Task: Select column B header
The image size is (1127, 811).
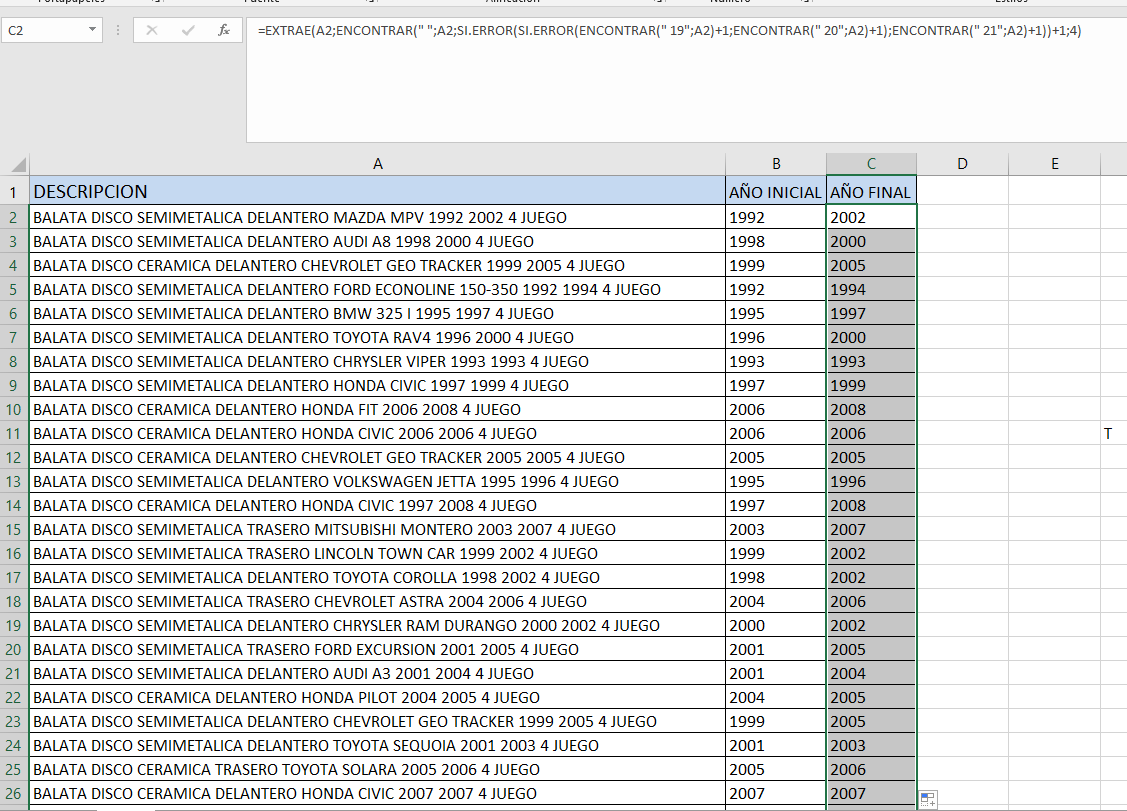Action: (776, 164)
